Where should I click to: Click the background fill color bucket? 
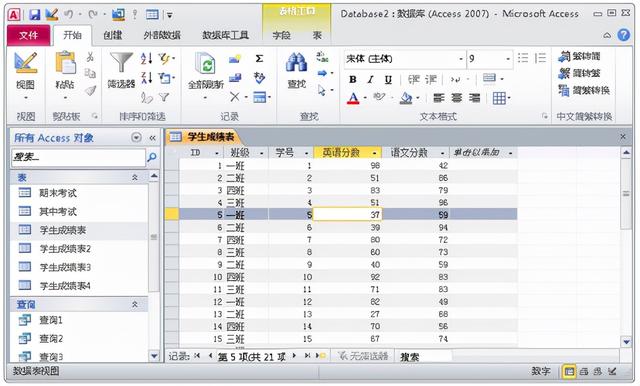(406, 98)
